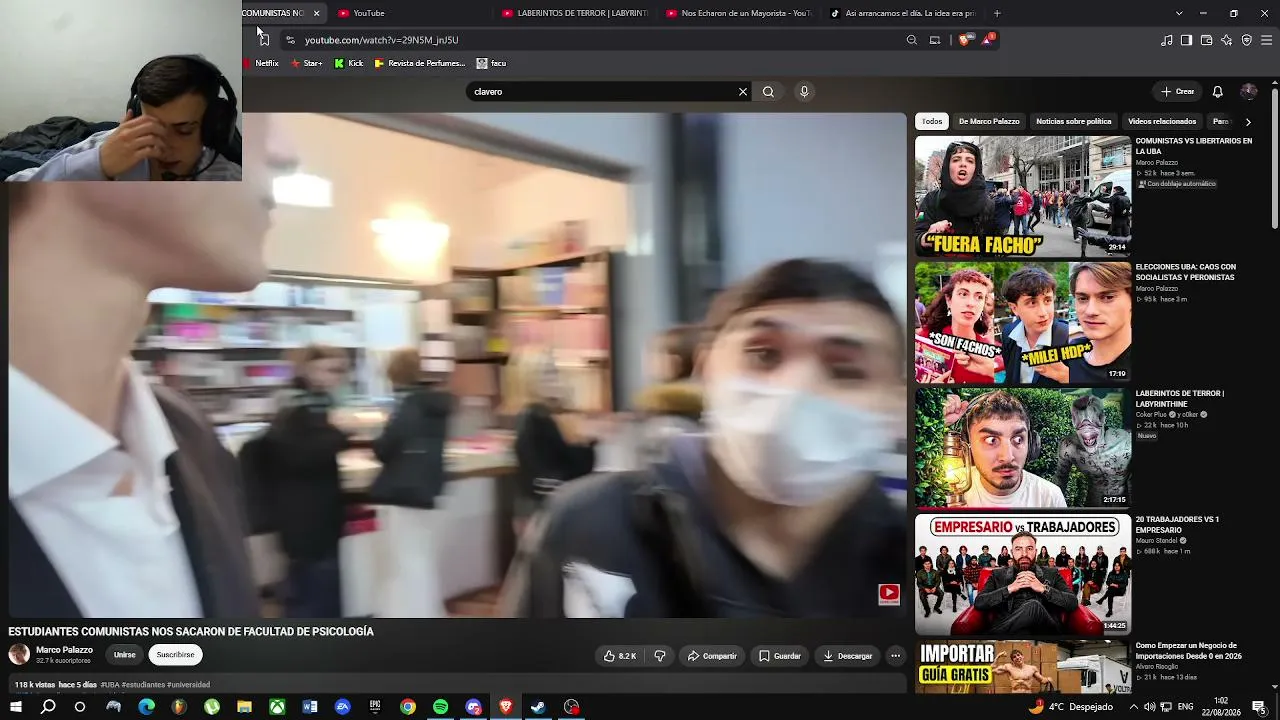Click the Brave Rewards triangle icon
Image resolution: width=1280 pixels, height=720 pixels.
pyautogui.click(x=988, y=40)
